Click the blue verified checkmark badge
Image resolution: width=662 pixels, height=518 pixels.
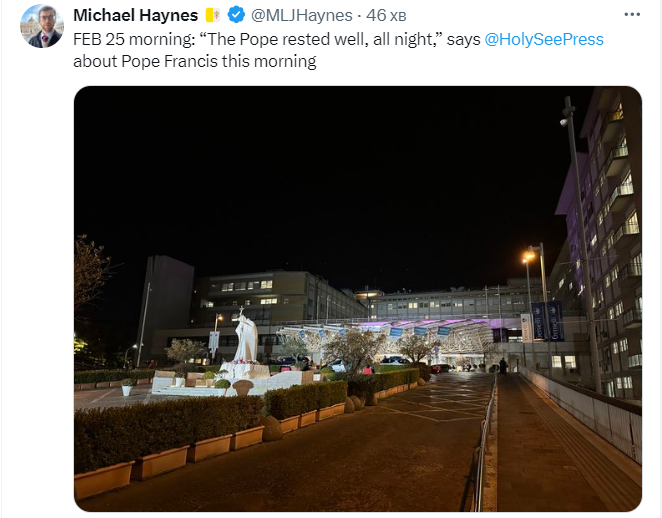[236, 15]
